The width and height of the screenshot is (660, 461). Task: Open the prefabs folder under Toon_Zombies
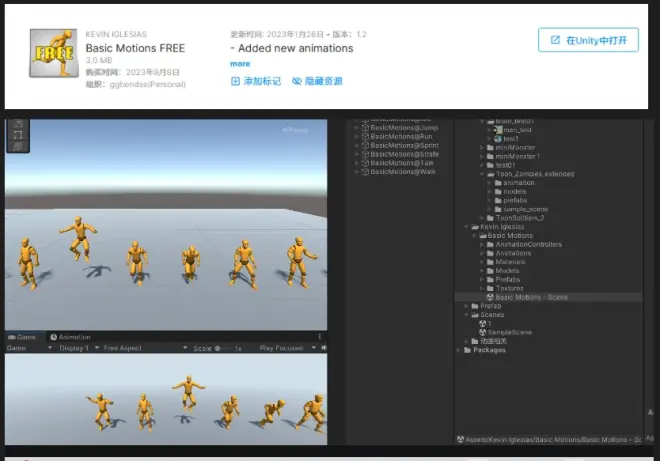(x=511, y=200)
